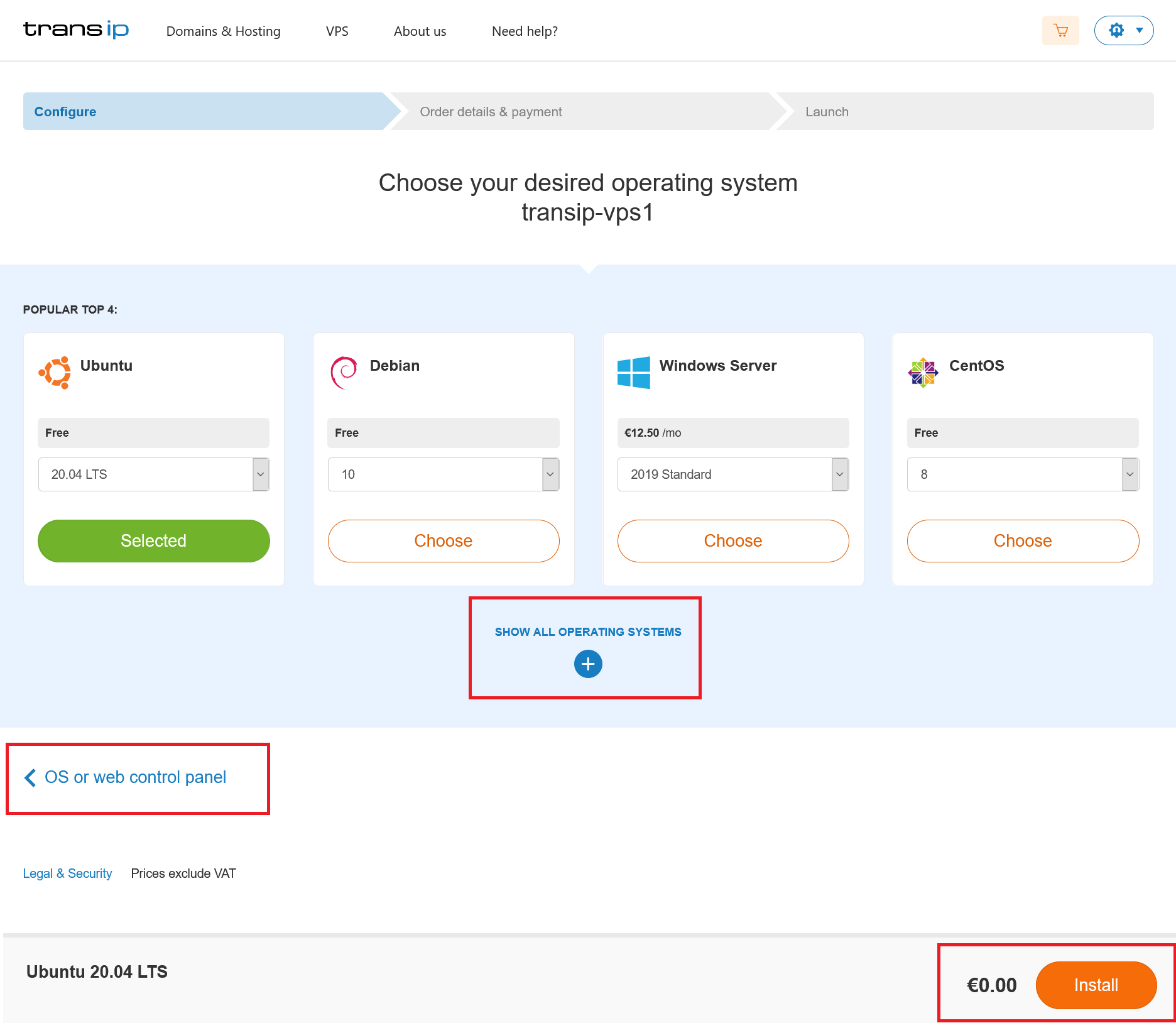The width and height of the screenshot is (1176, 1023).
Task: Expand CentOS version dropdown 8
Action: point(1023,474)
